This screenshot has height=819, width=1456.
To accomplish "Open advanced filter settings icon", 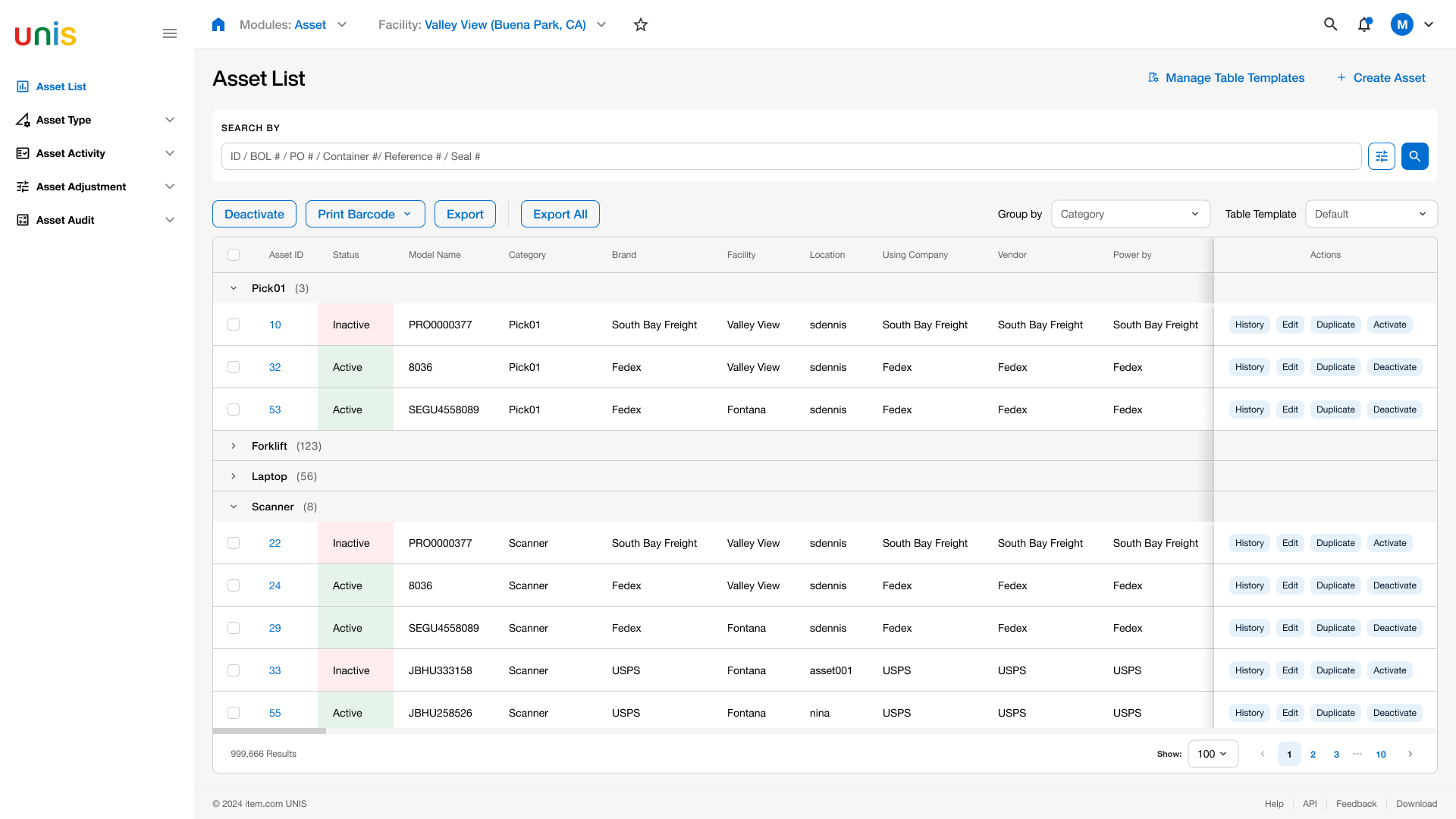I will [1382, 156].
